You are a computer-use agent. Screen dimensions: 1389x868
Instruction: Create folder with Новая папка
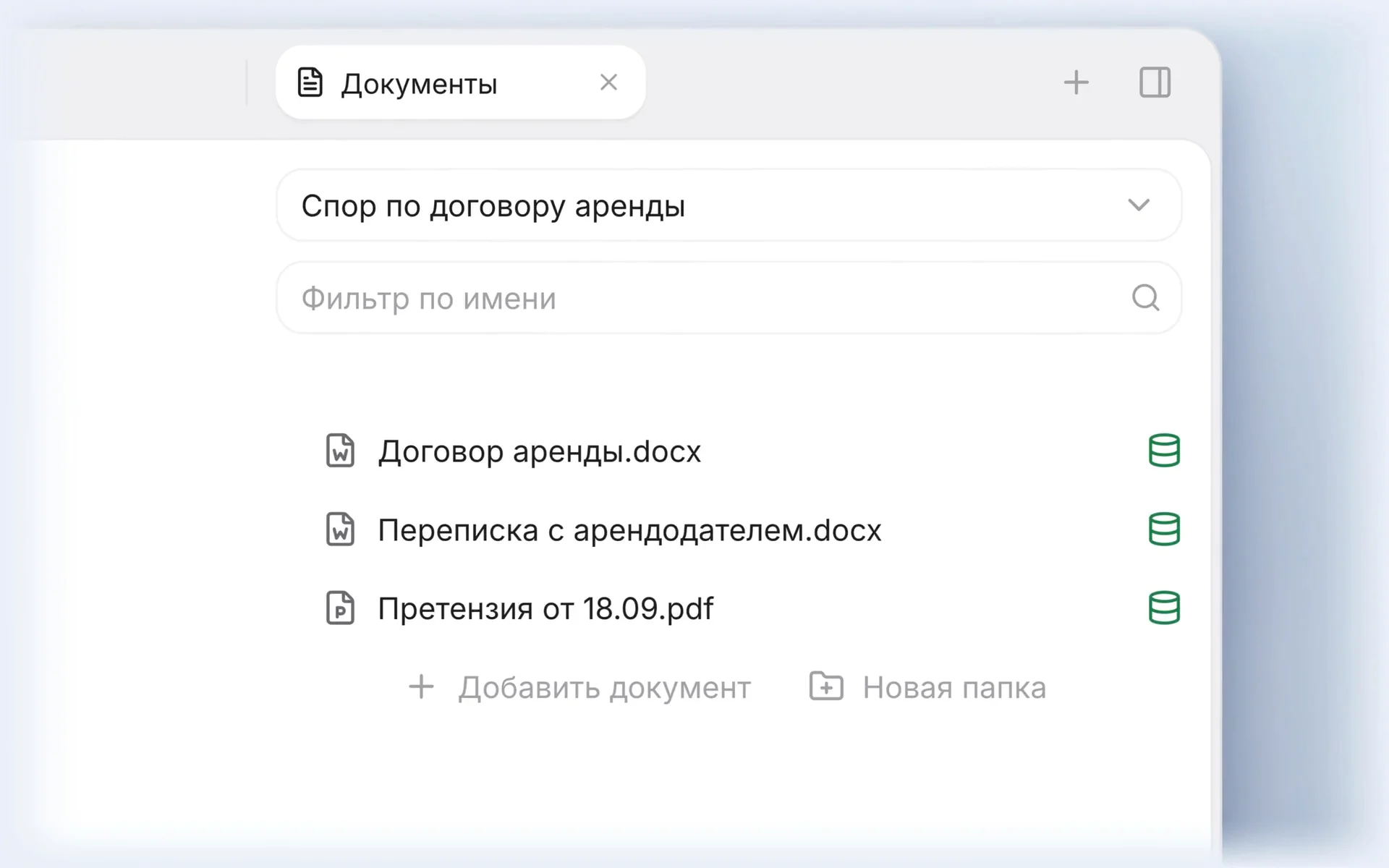(927, 687)
